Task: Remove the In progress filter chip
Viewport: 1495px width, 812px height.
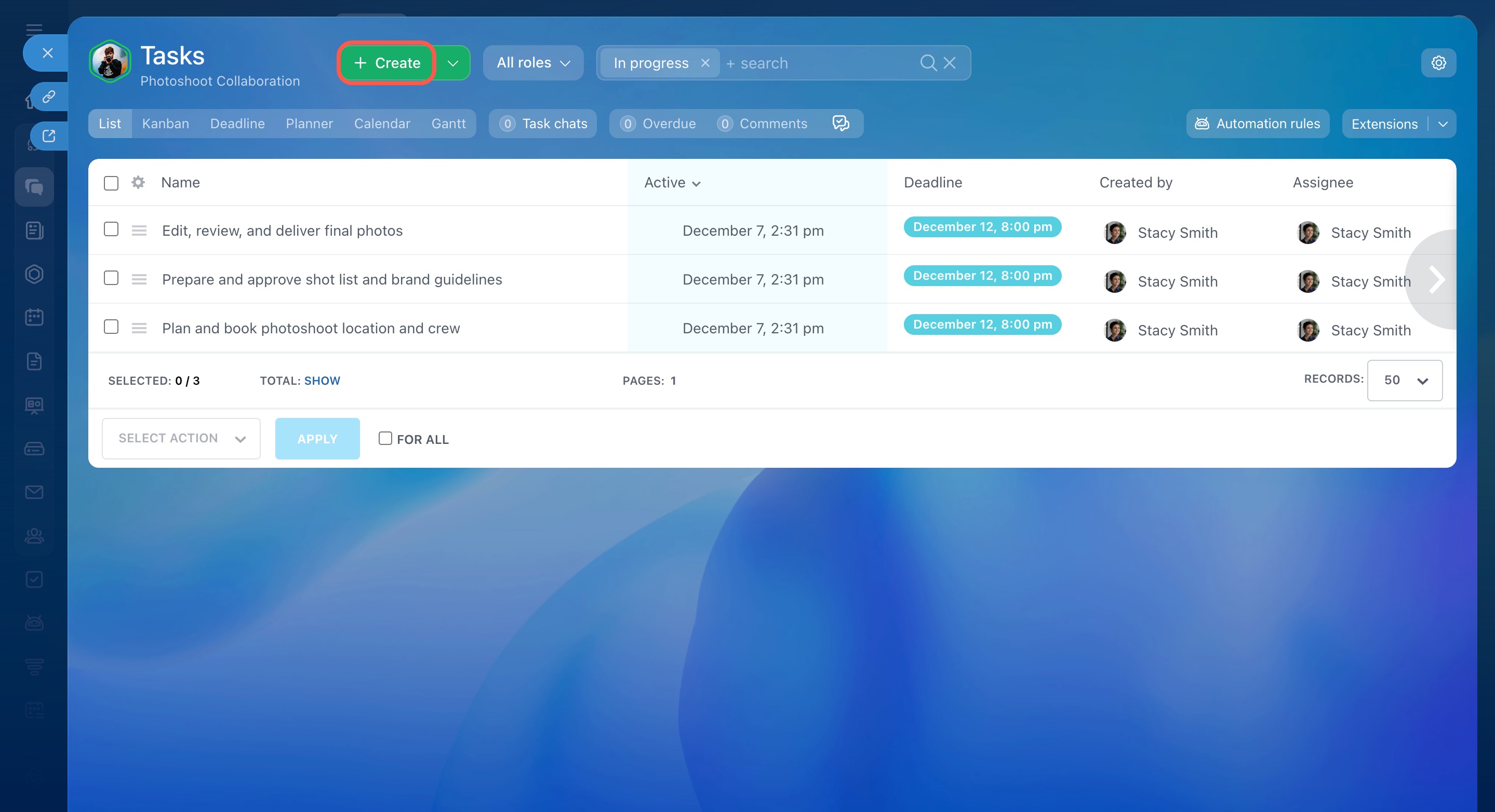Action: click(705, 63)
